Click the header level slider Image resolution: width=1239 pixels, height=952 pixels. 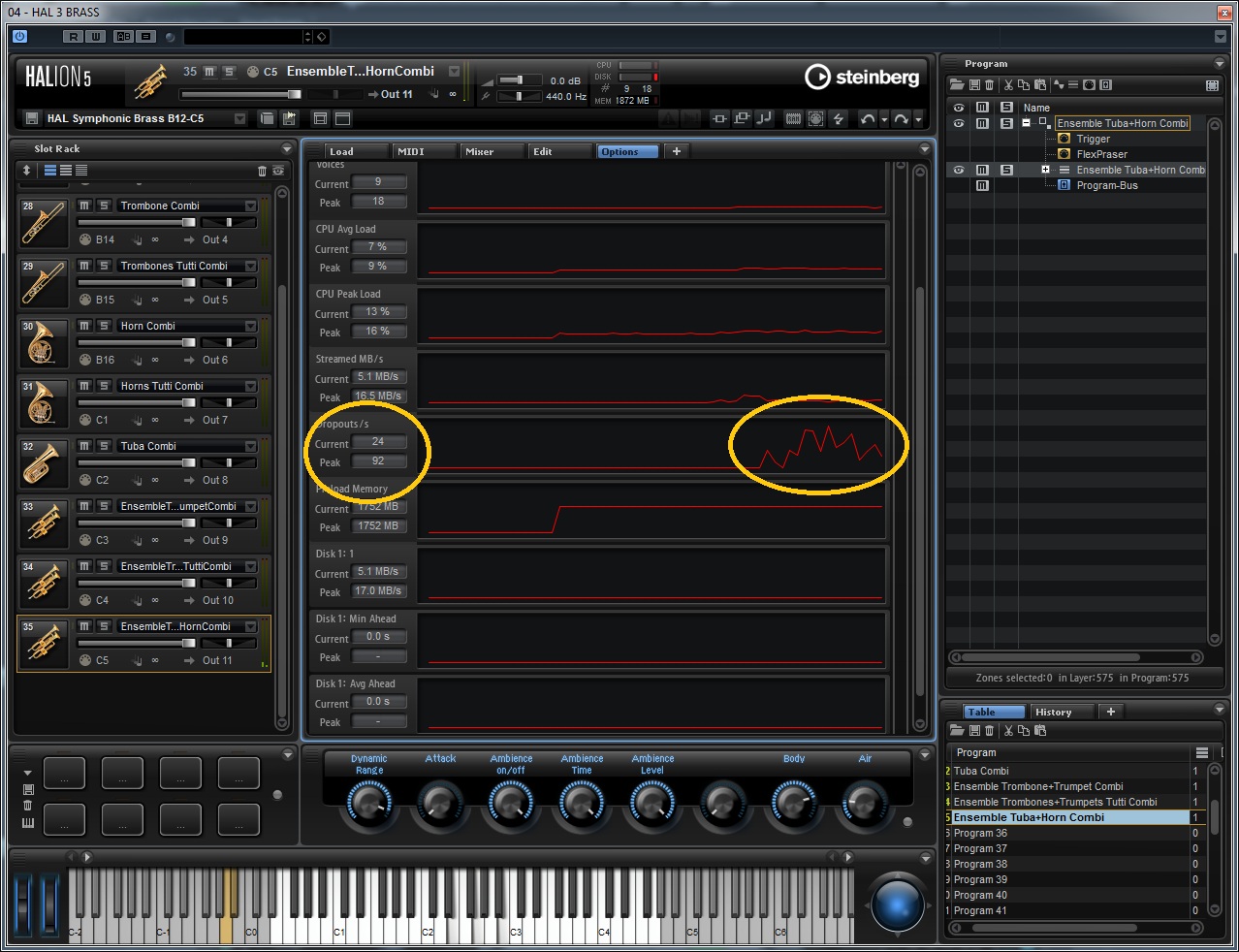240,94
